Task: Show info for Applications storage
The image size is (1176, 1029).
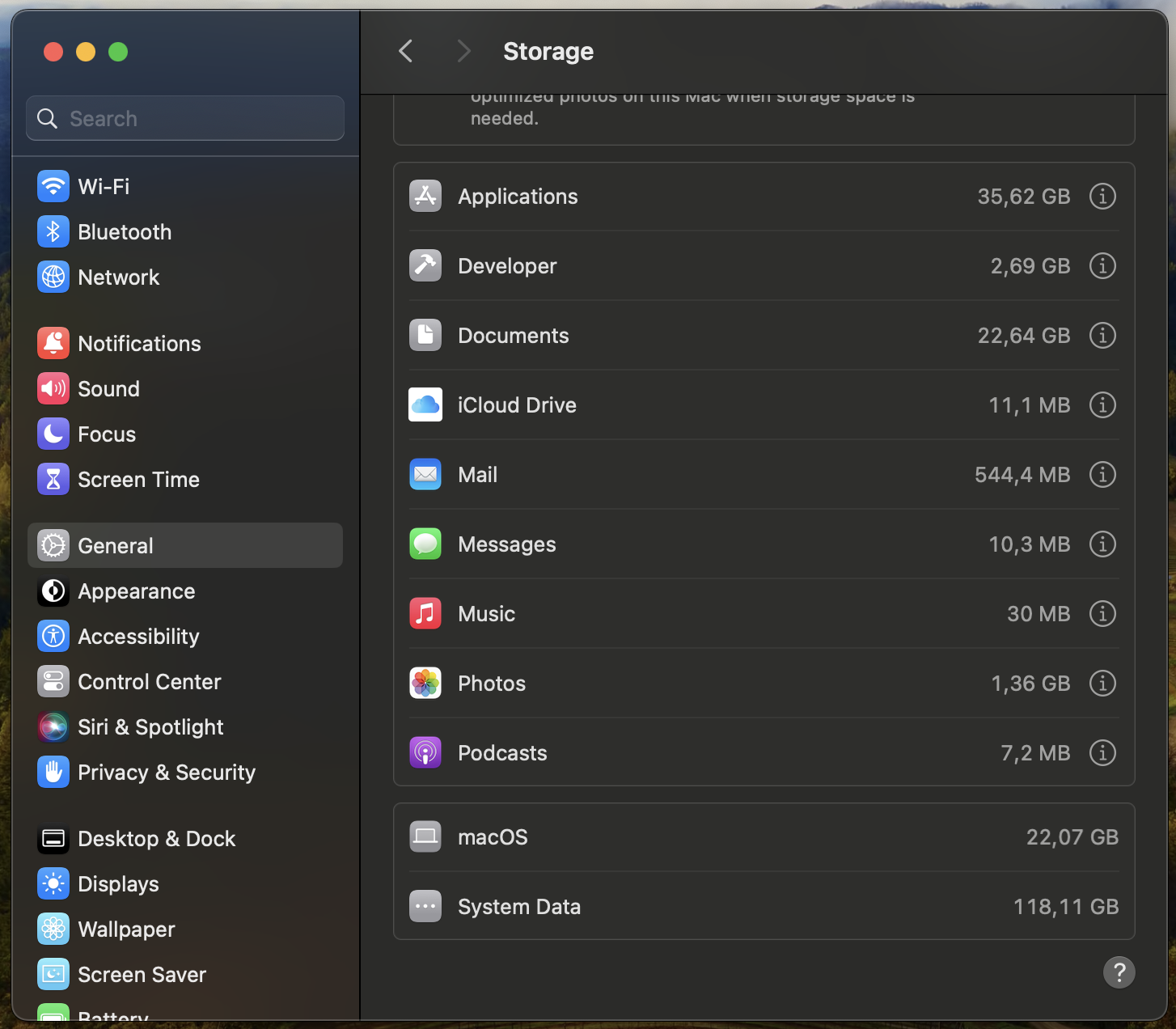Action: (1102, 196)
